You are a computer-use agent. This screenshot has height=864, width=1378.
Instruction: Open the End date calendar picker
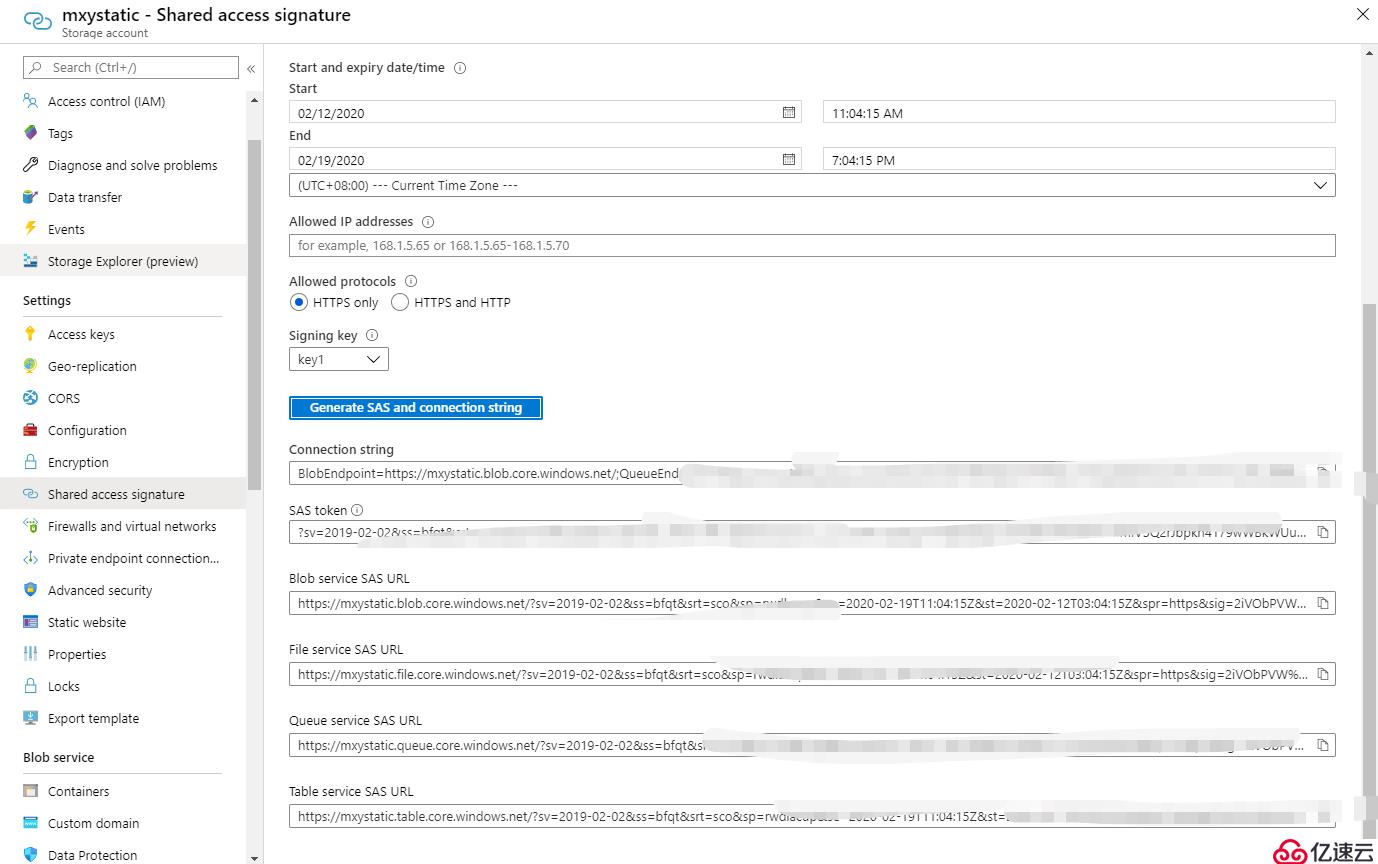tap(789, 159)
